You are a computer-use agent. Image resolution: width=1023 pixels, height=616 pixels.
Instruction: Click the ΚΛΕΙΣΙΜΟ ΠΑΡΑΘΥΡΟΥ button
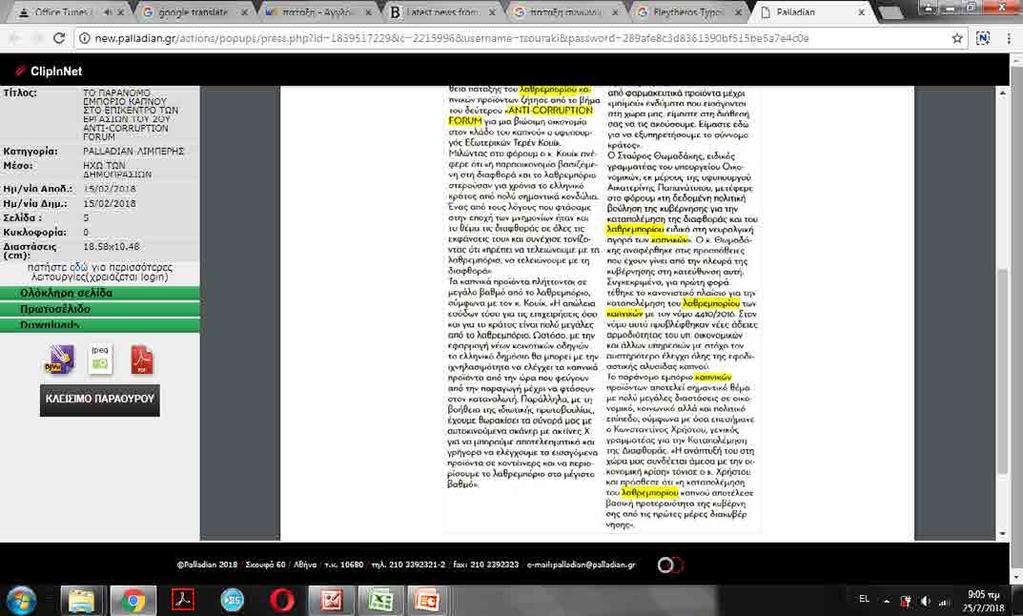click(x=100, y=399)
